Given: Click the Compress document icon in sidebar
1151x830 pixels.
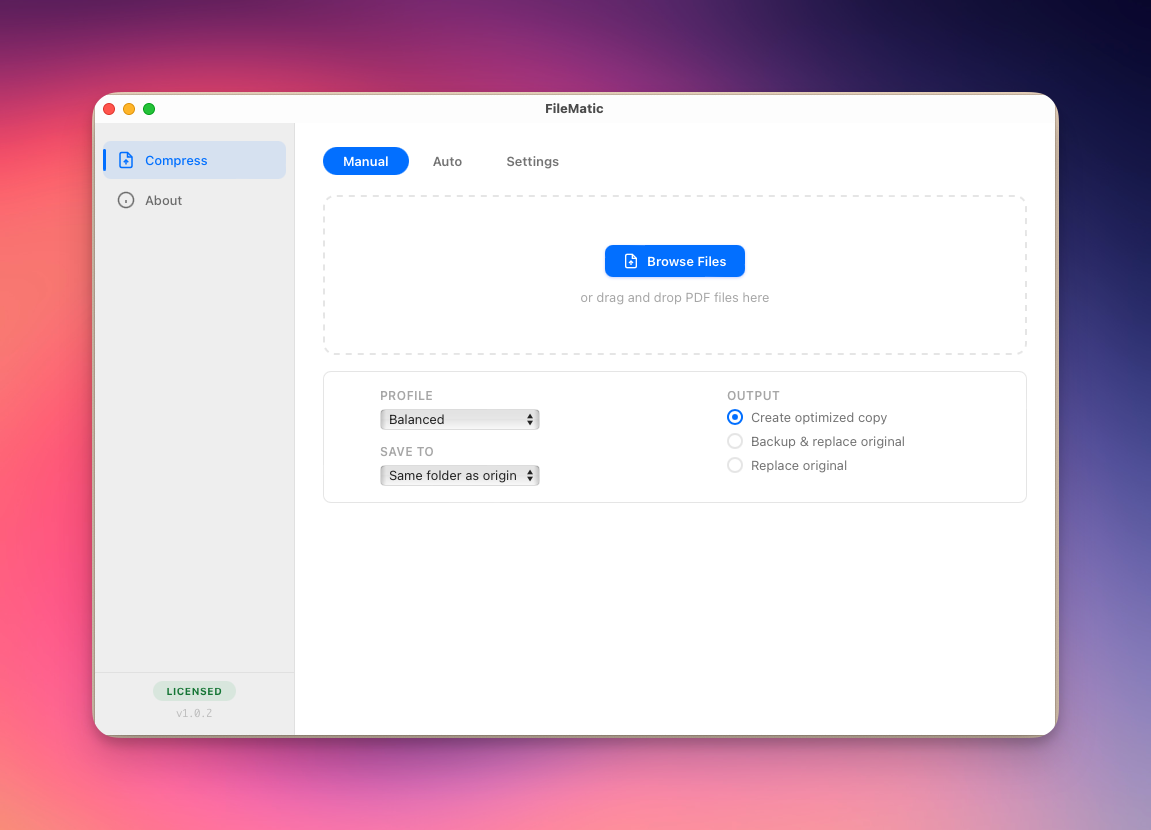Looking at the screenshot, I should click(x=126, y=160).
